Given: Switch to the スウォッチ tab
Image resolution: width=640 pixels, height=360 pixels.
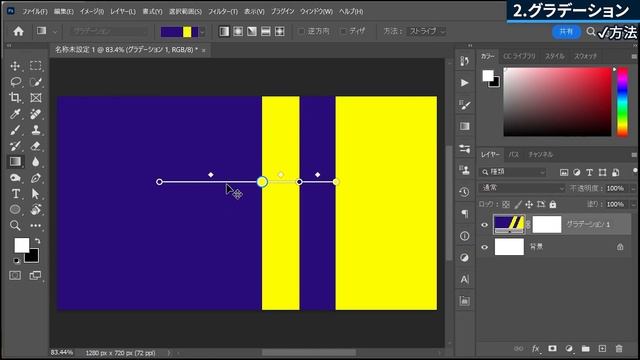Looking at the screenshot, I should click(585, 56).
